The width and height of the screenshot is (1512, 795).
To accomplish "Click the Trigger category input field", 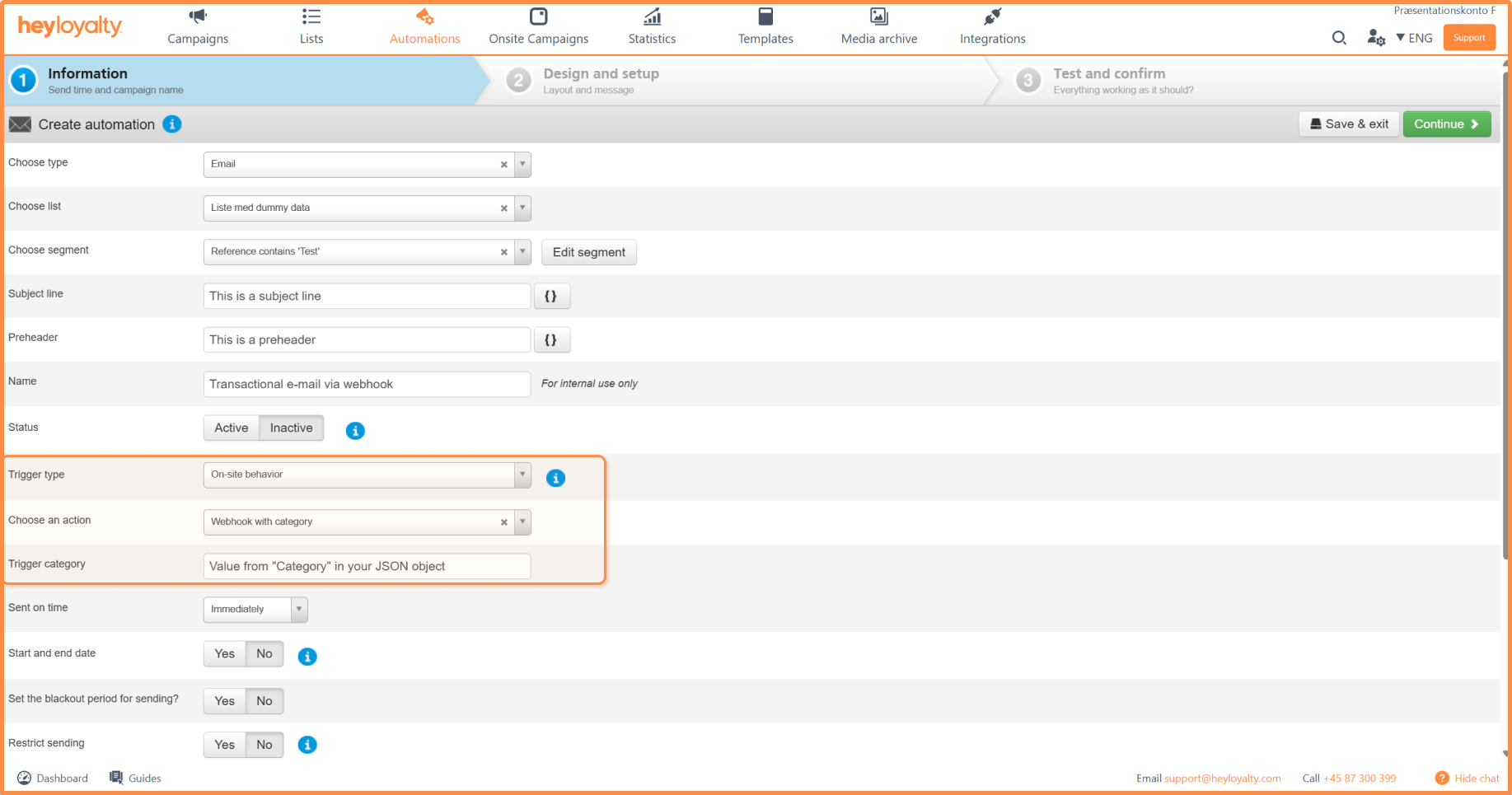I will (367, 567).
